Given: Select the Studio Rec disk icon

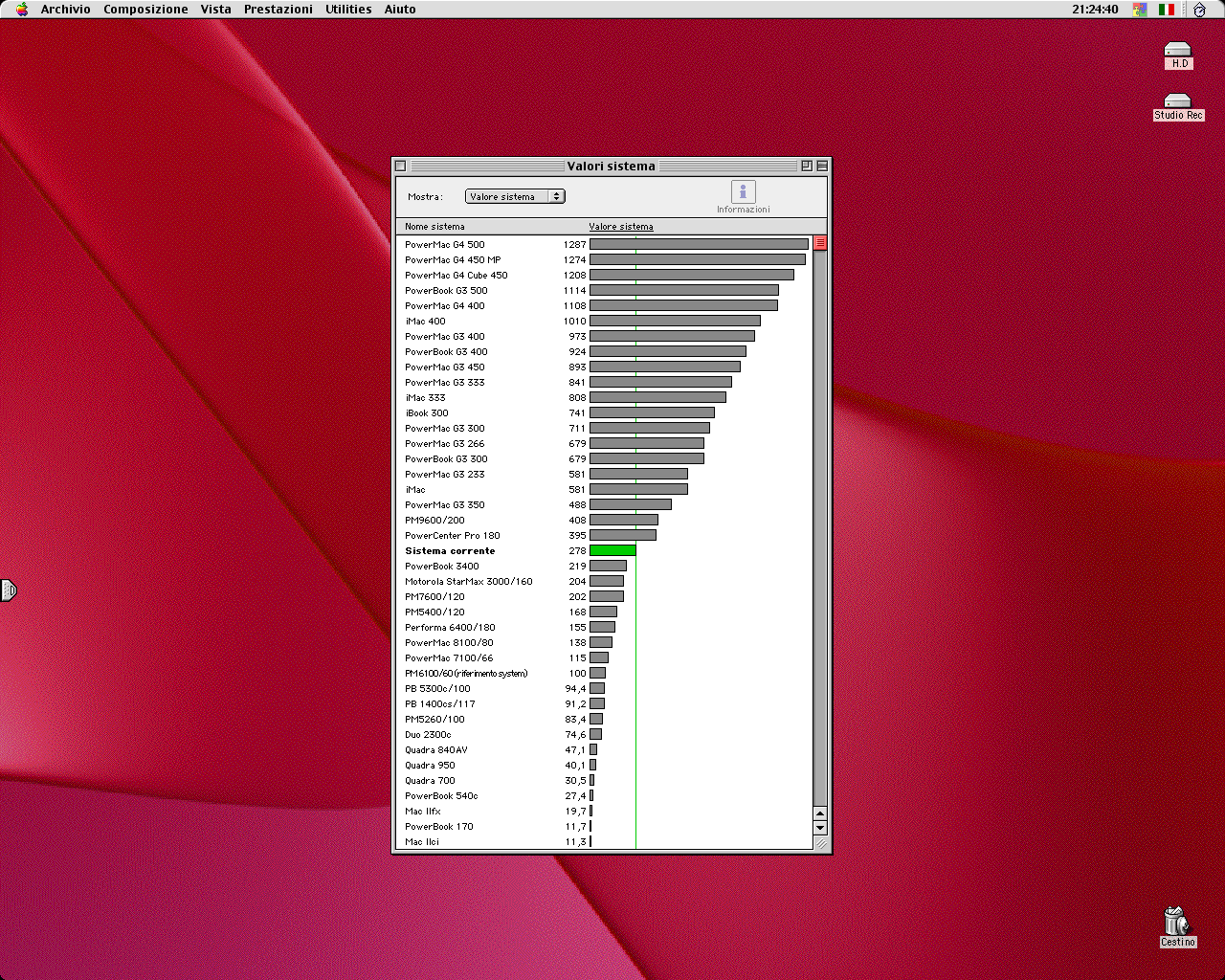Looking at the screenshot, I should tap(1178, 107).
